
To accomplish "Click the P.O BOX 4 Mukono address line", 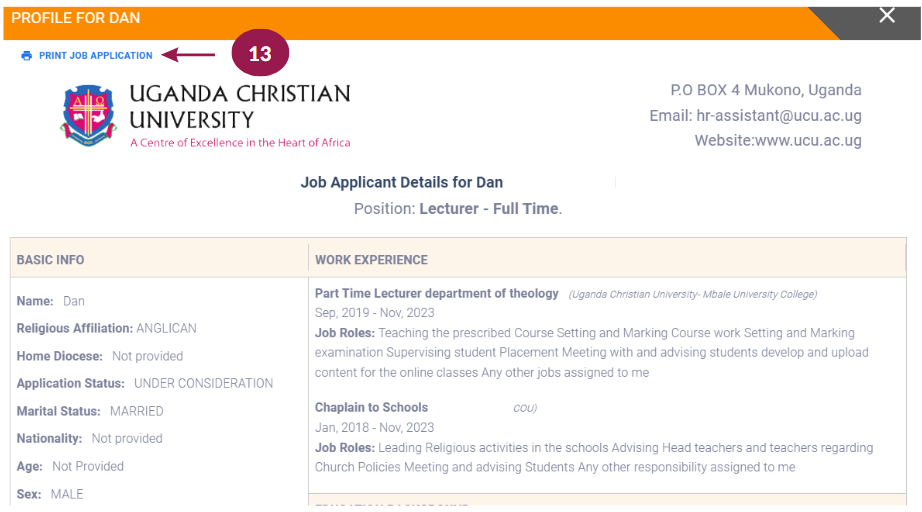I will pyautogui.click(x=766, y=90).
